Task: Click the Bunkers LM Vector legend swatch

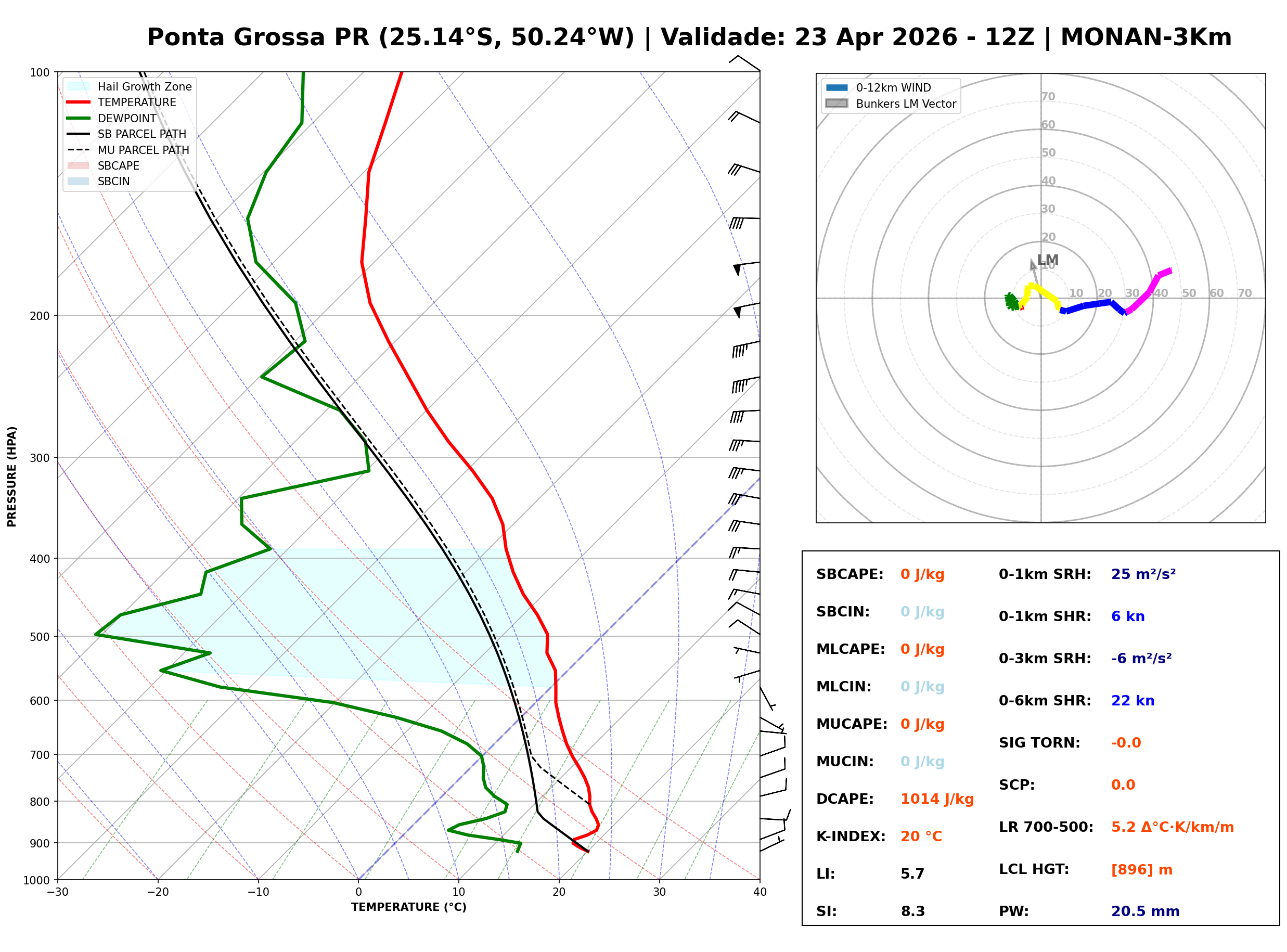Action: [x=837, y=104]
